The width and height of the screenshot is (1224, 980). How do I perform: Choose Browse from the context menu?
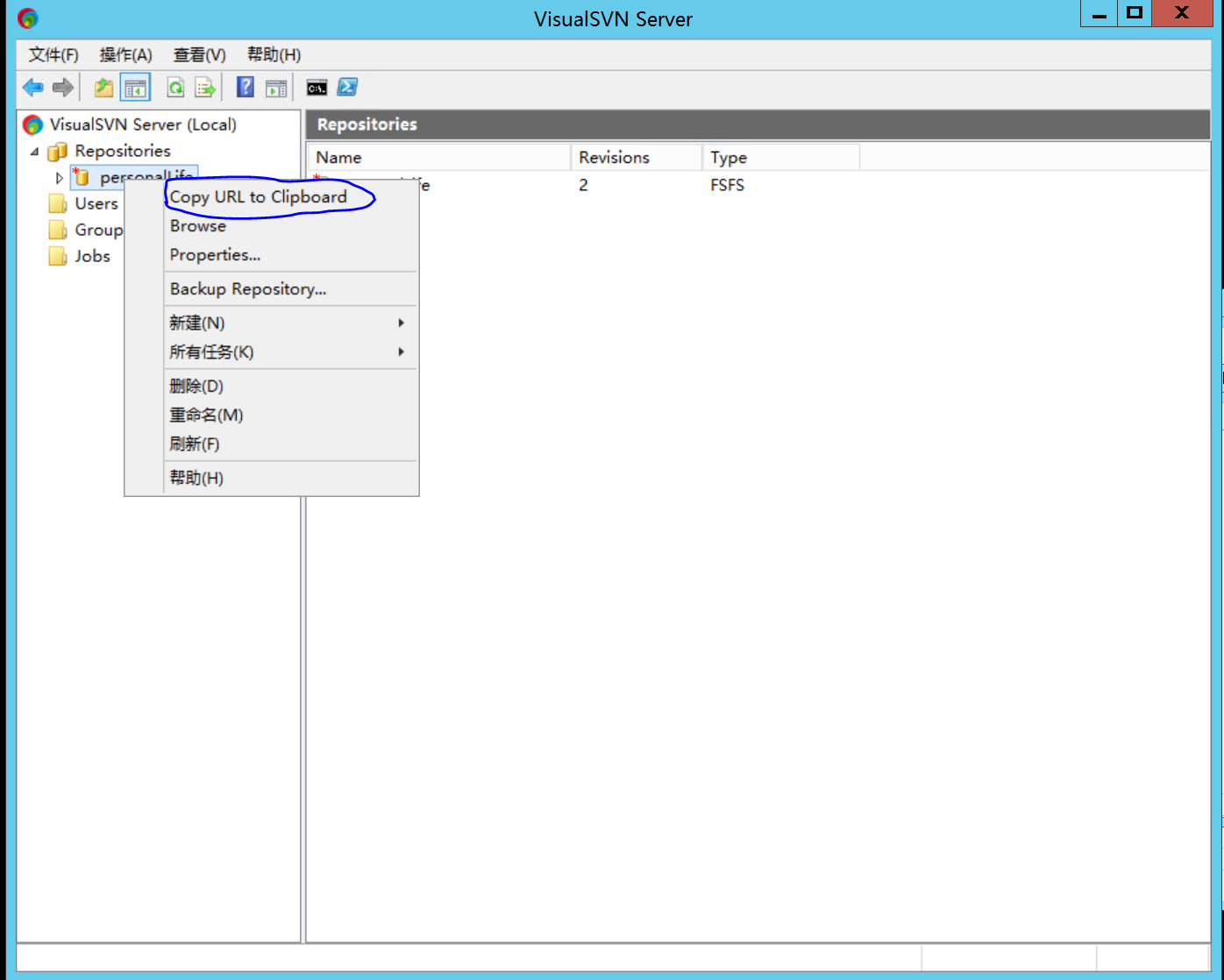[x=197, y=225]
